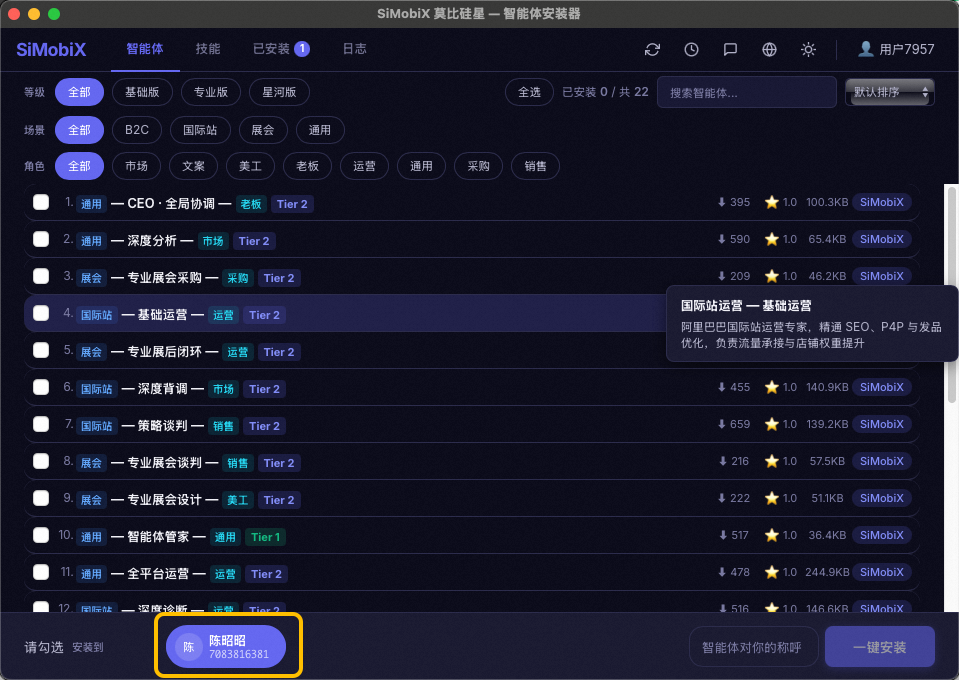Select 全部 in the 角色 filter row

80,166
